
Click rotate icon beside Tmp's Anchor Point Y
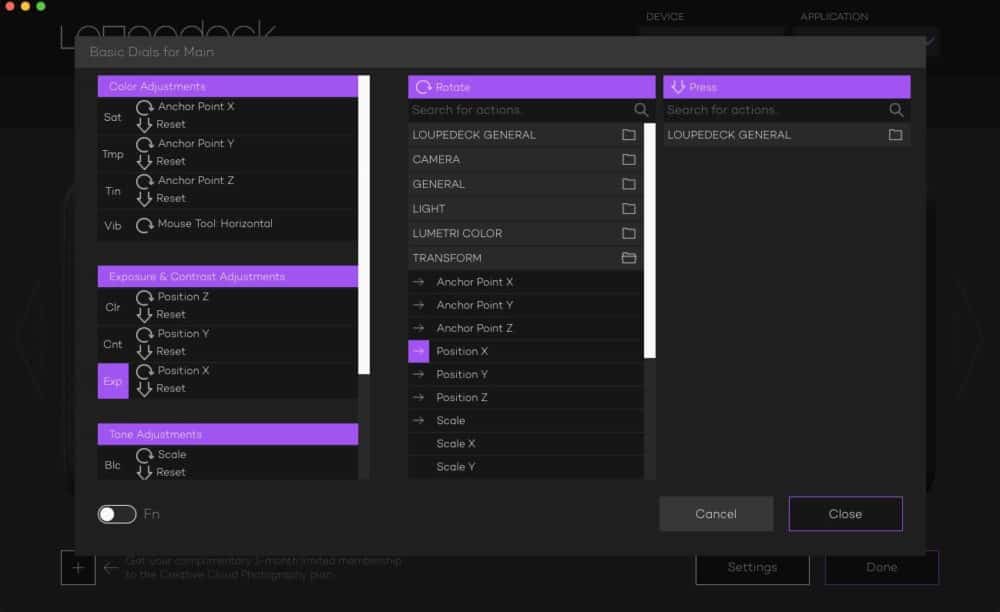(x=145, y=144)
